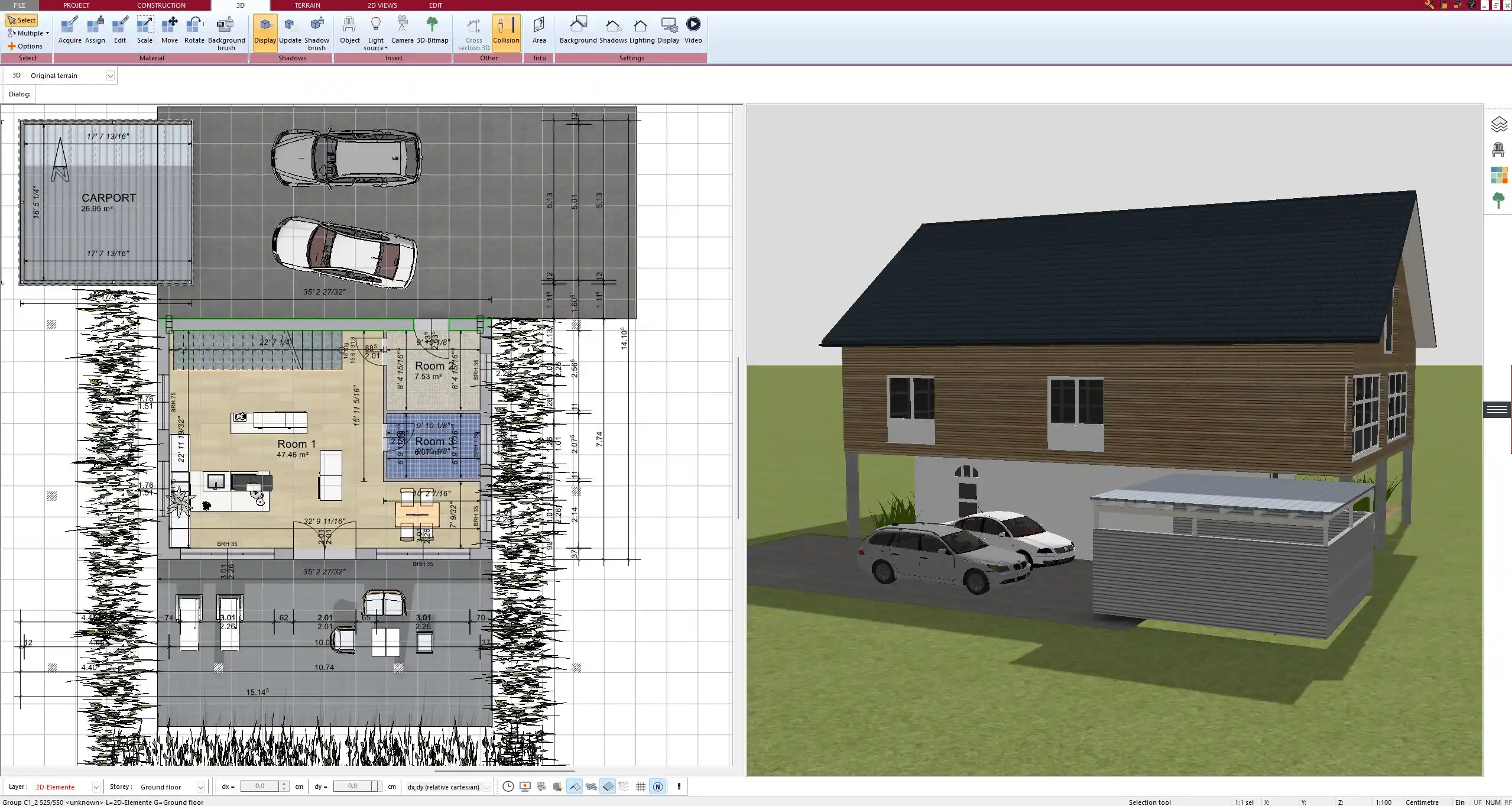Choose the Assign material tool
This screenshot has height=806, width=1512.
coord(95,31)
